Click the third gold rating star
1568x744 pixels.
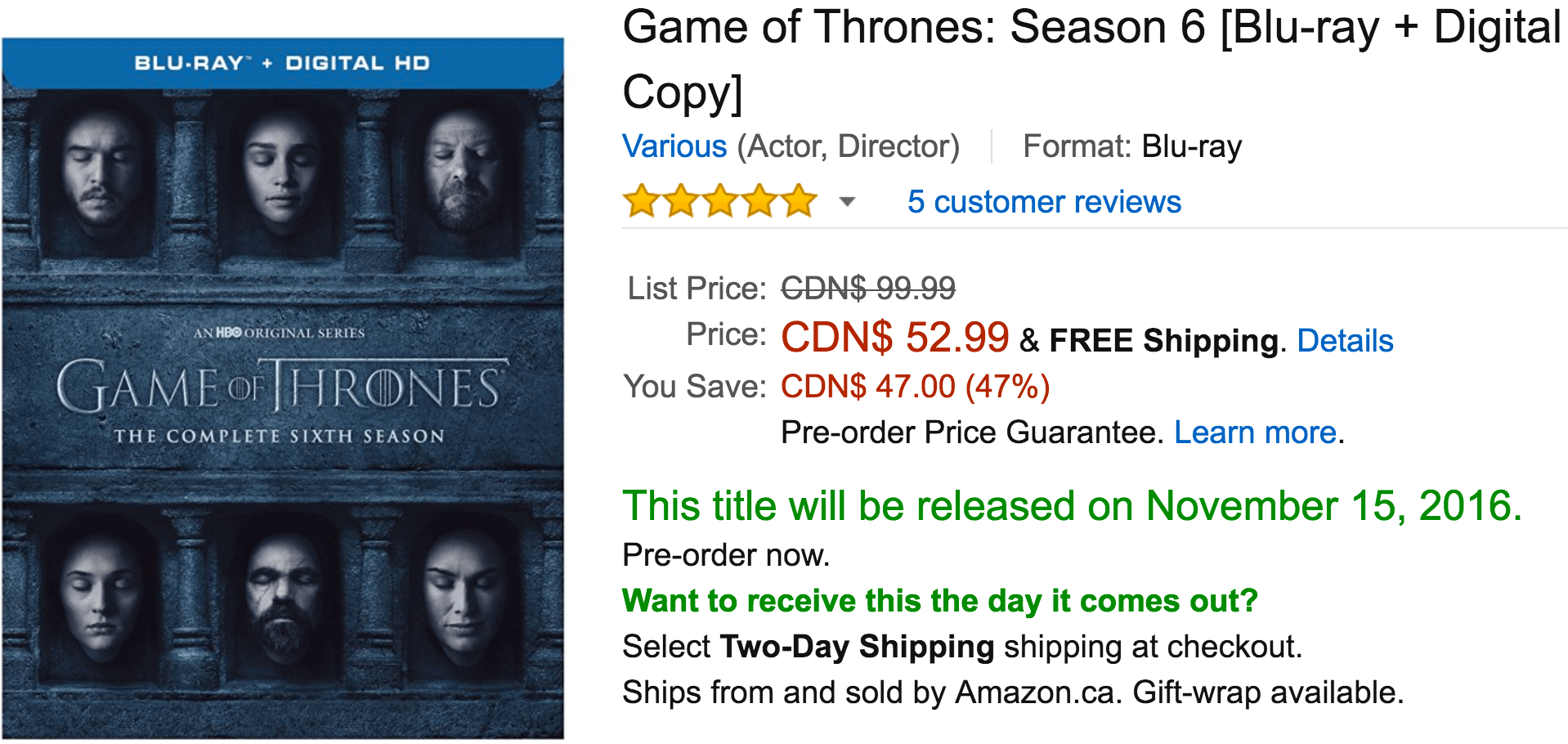[x=720, y=201]
